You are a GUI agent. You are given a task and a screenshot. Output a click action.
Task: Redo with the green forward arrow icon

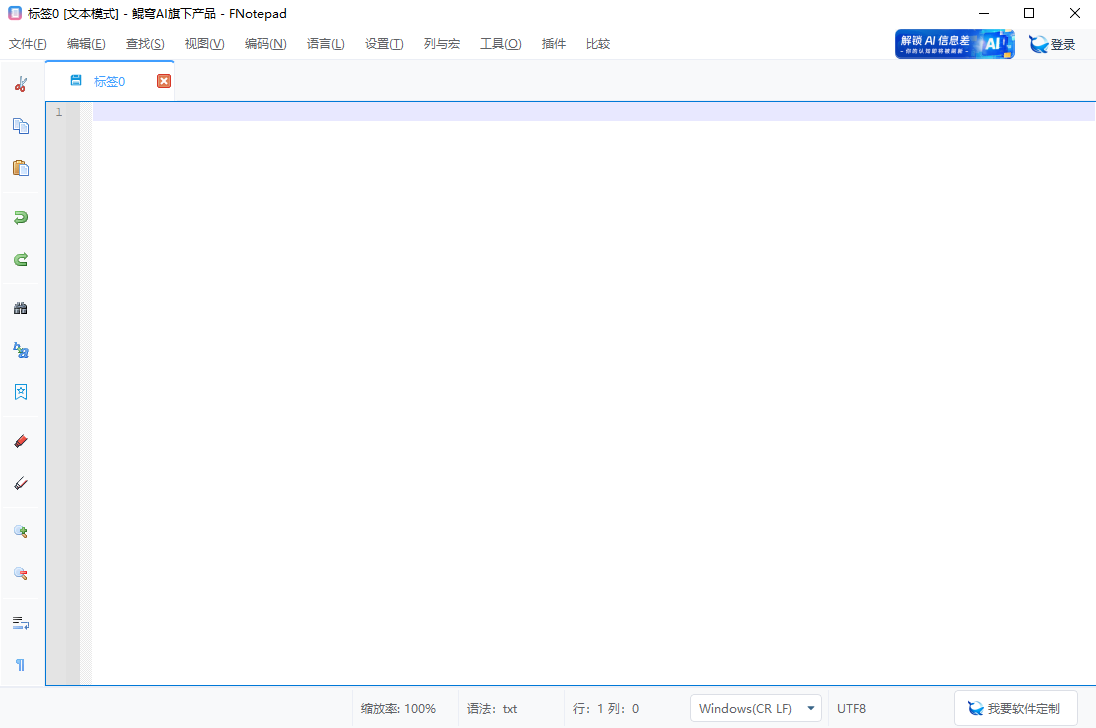point(21,259)
